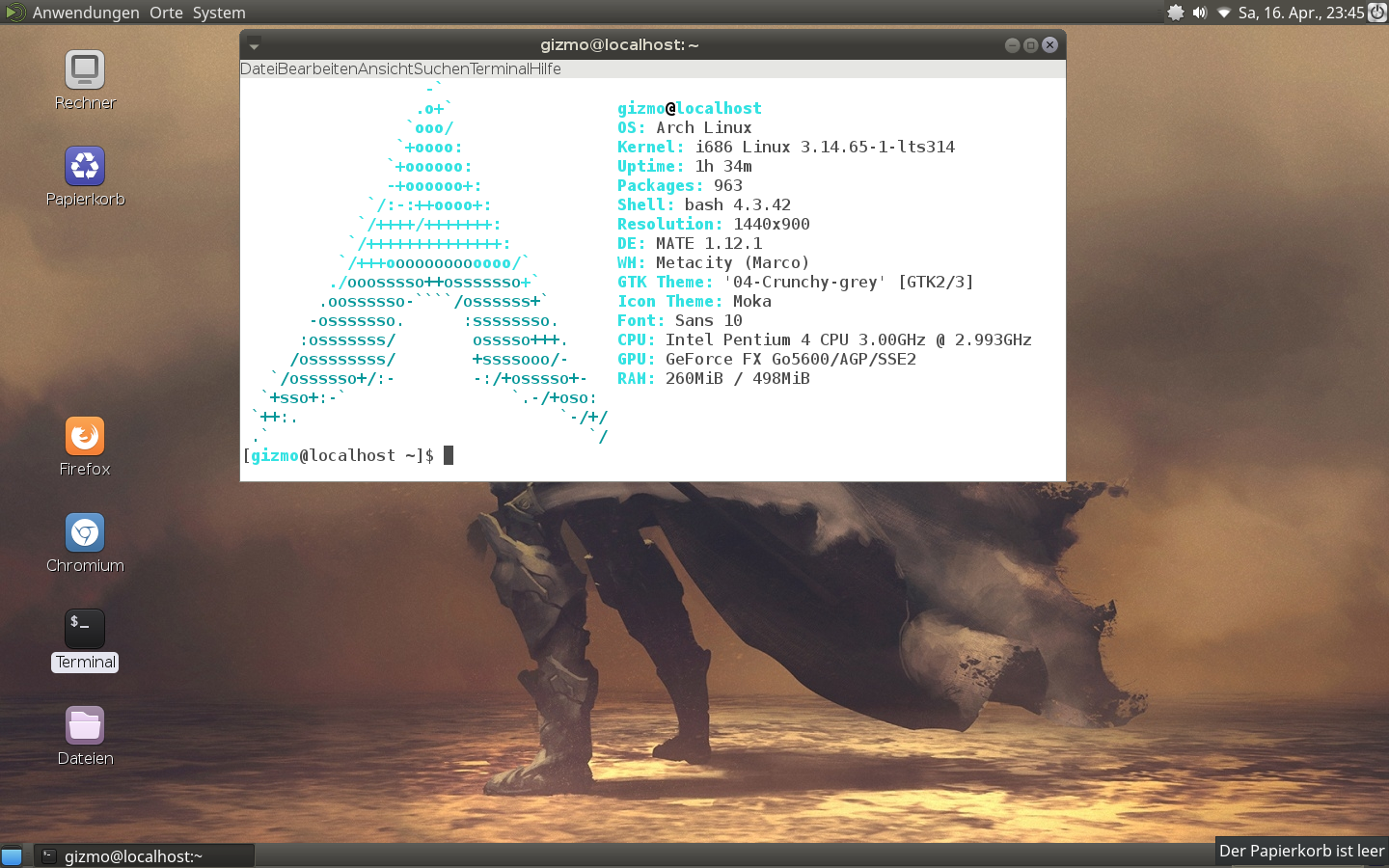Maximize the terminal window
Screen dimensions: 1389x868
[x=1030, y=44]
